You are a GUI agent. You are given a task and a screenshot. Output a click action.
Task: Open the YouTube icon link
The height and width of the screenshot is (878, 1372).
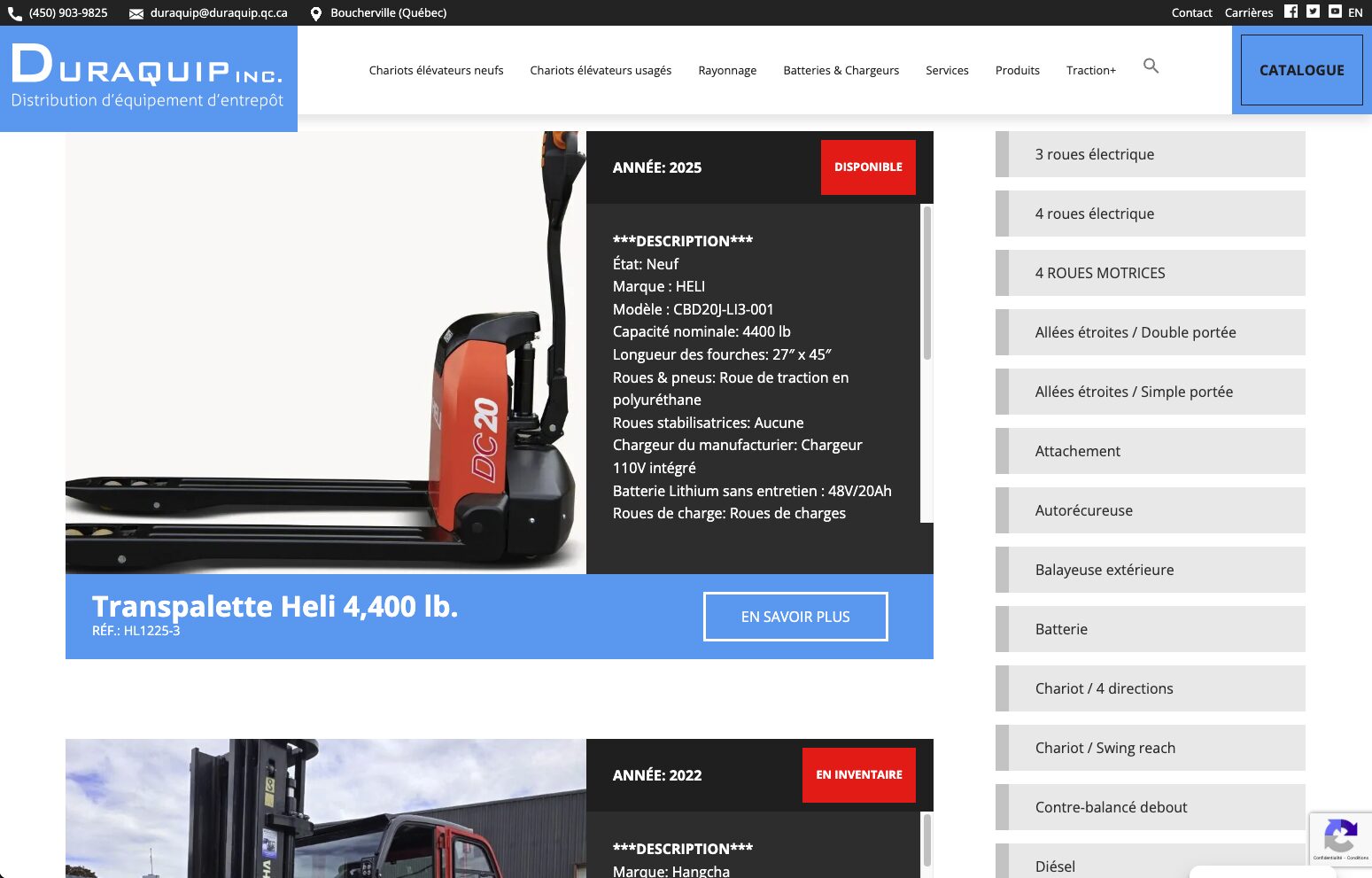pyautogui.click(x=1335, y=12)
